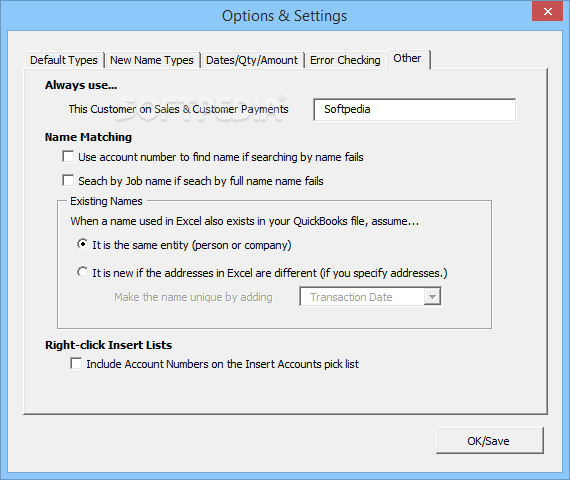Click the dropdown arrow beside Transaction Date
The width and height of the screenshot is (570, 480).
tap(432, 297)
